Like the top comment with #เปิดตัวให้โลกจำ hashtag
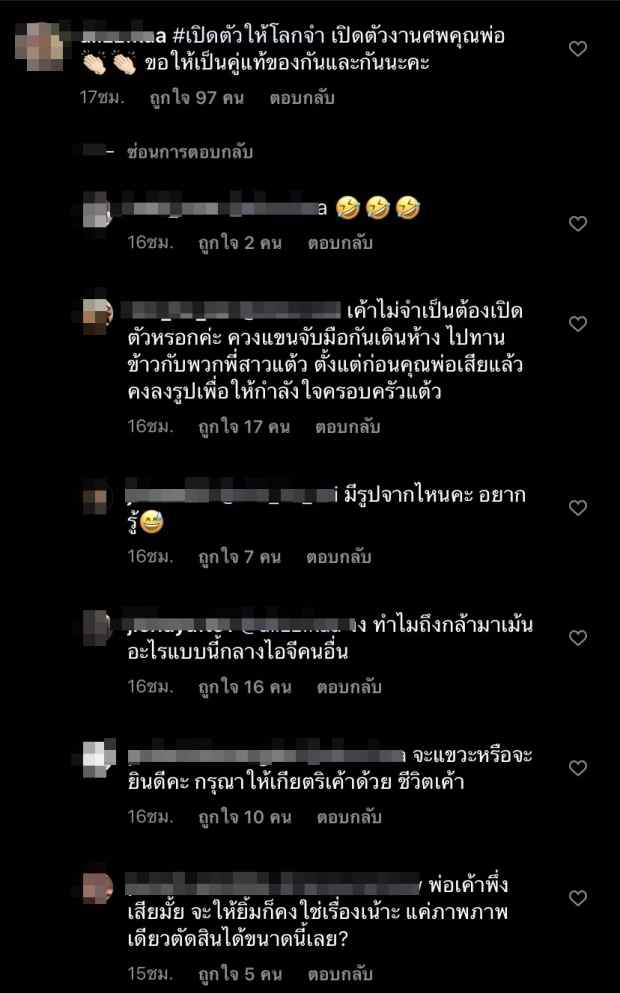This screenshot has width=620, height=993. click(578, 49)
